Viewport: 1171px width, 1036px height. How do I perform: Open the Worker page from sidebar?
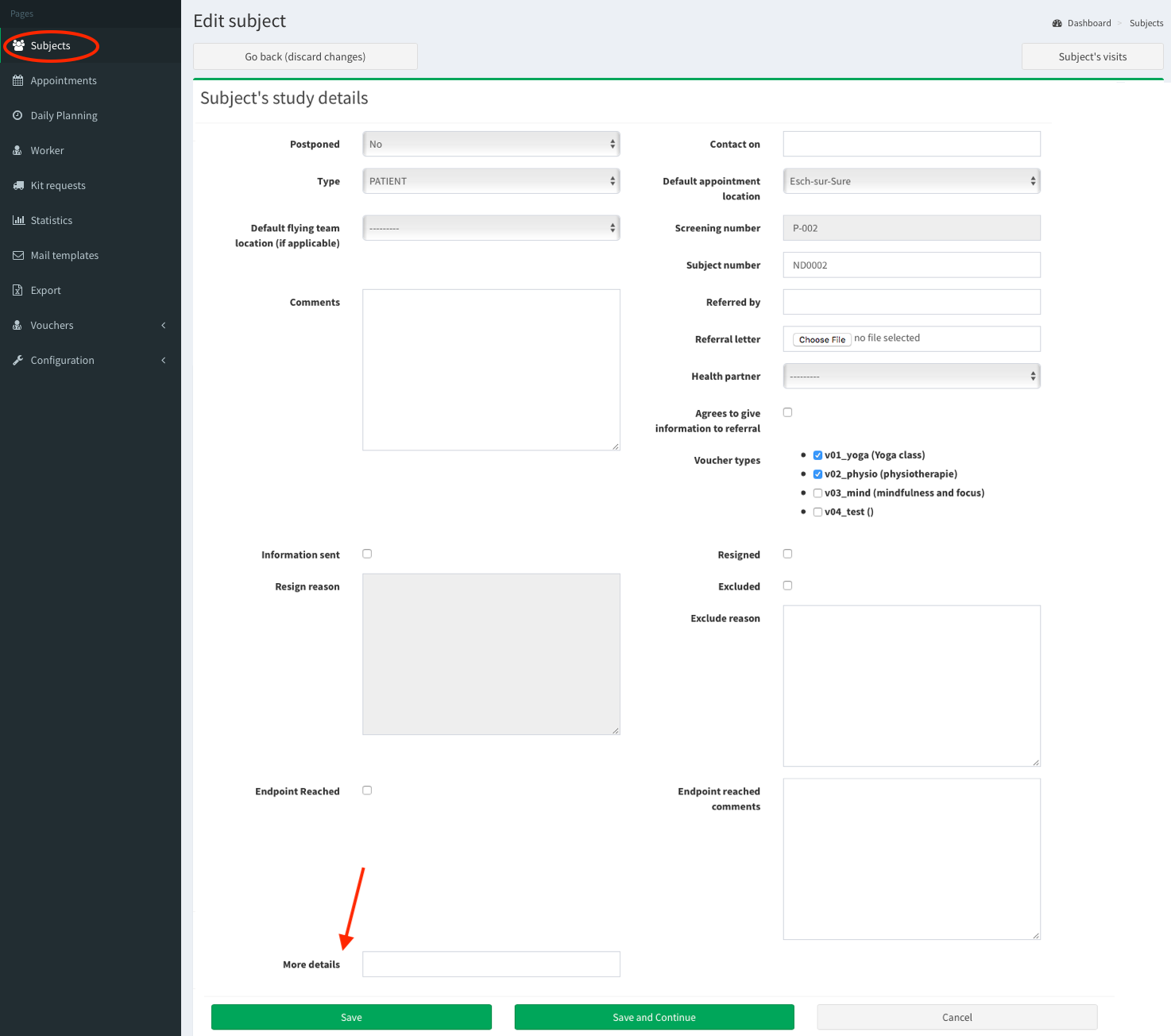coord(47,150)
